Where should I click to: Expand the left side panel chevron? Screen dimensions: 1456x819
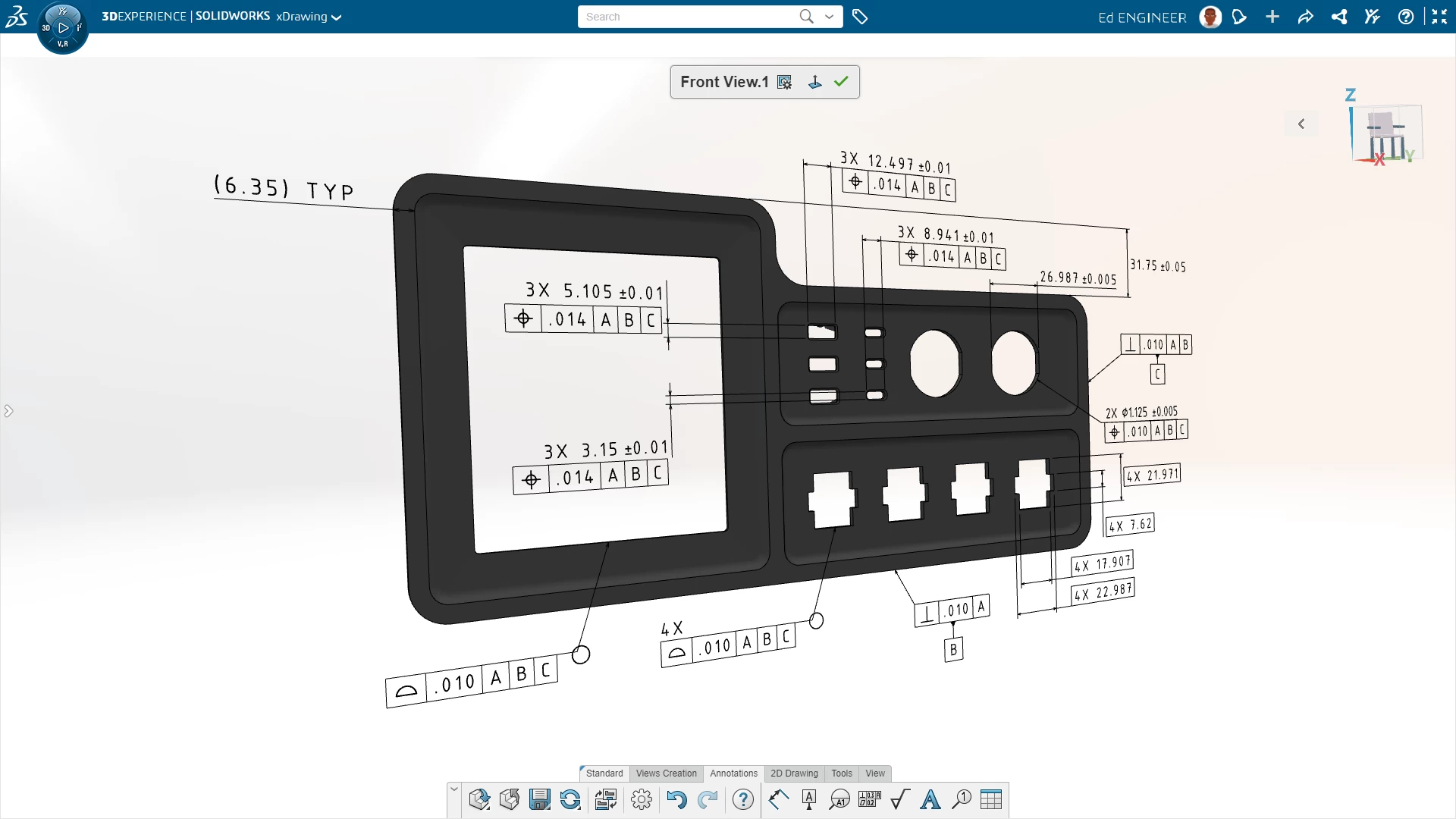pos(8,411)
